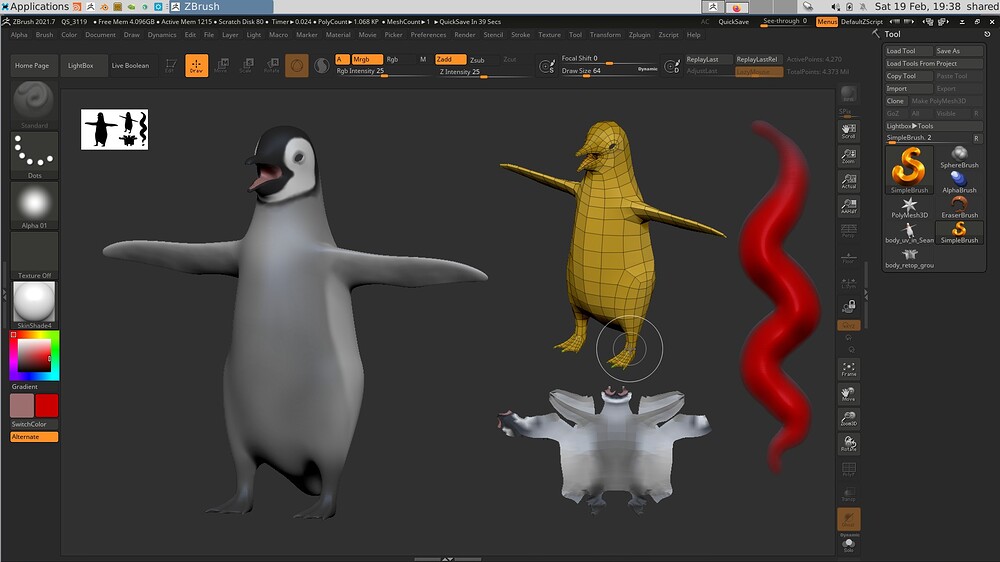Click the penguin silhouette reference thumbnail

(x=114, y=129)
